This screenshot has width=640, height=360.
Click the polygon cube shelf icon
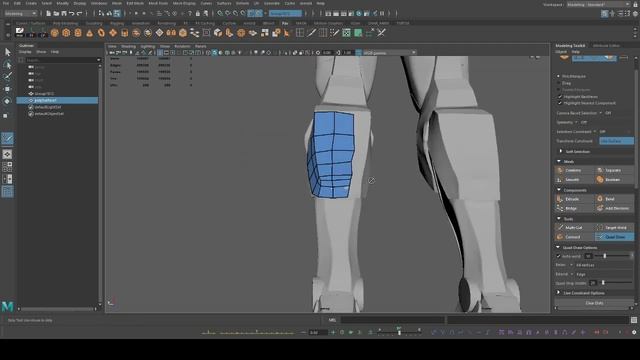(66, 33)
